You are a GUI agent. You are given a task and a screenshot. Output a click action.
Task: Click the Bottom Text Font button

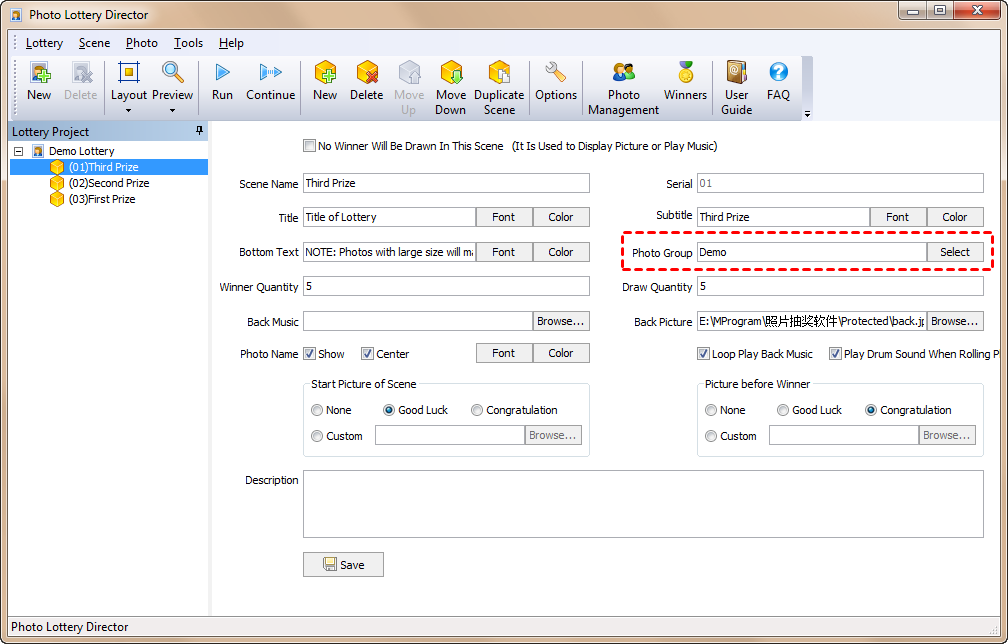click(504, 252)
